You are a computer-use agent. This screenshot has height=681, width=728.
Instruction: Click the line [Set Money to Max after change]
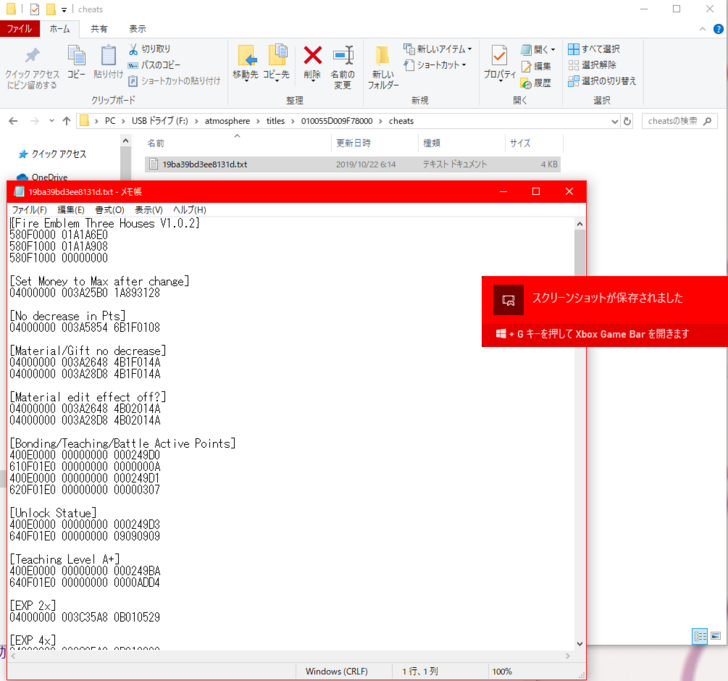tap(99, 281)
